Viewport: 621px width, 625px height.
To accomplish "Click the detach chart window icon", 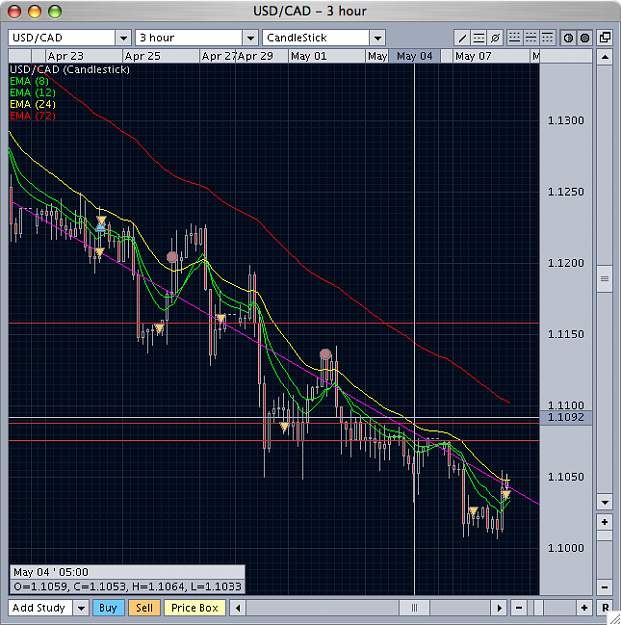I will pyautogui.click(x=605, y=38).
